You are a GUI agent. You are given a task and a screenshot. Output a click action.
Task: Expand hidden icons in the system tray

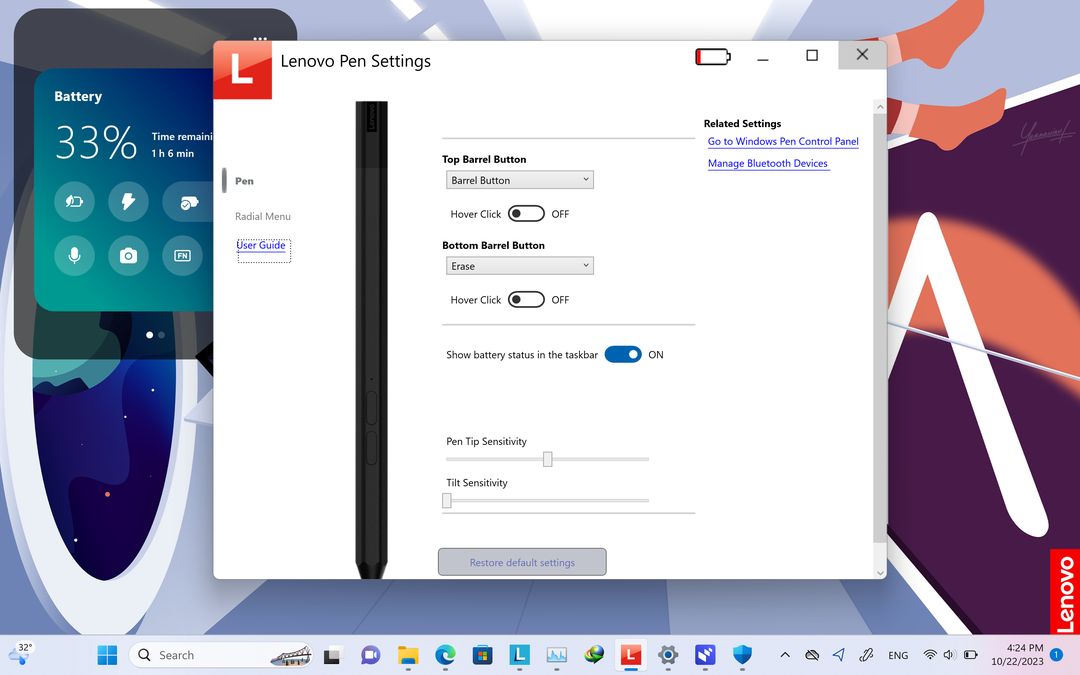[785, 655]
